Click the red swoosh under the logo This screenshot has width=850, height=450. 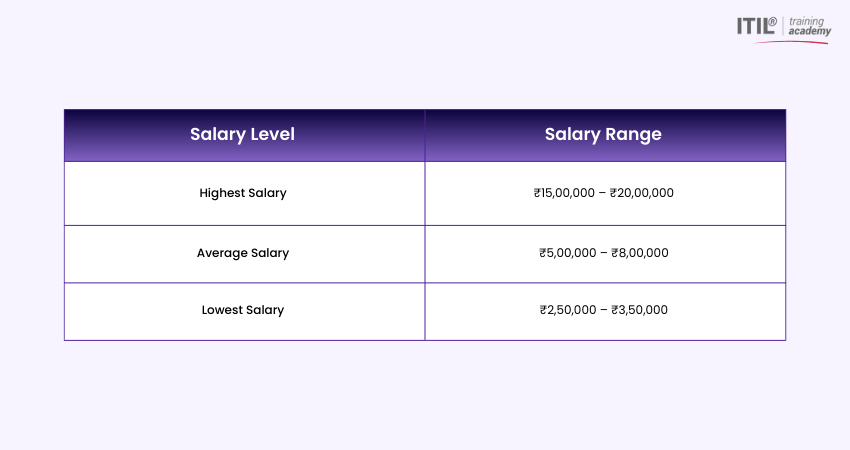(x=791, y=42)
